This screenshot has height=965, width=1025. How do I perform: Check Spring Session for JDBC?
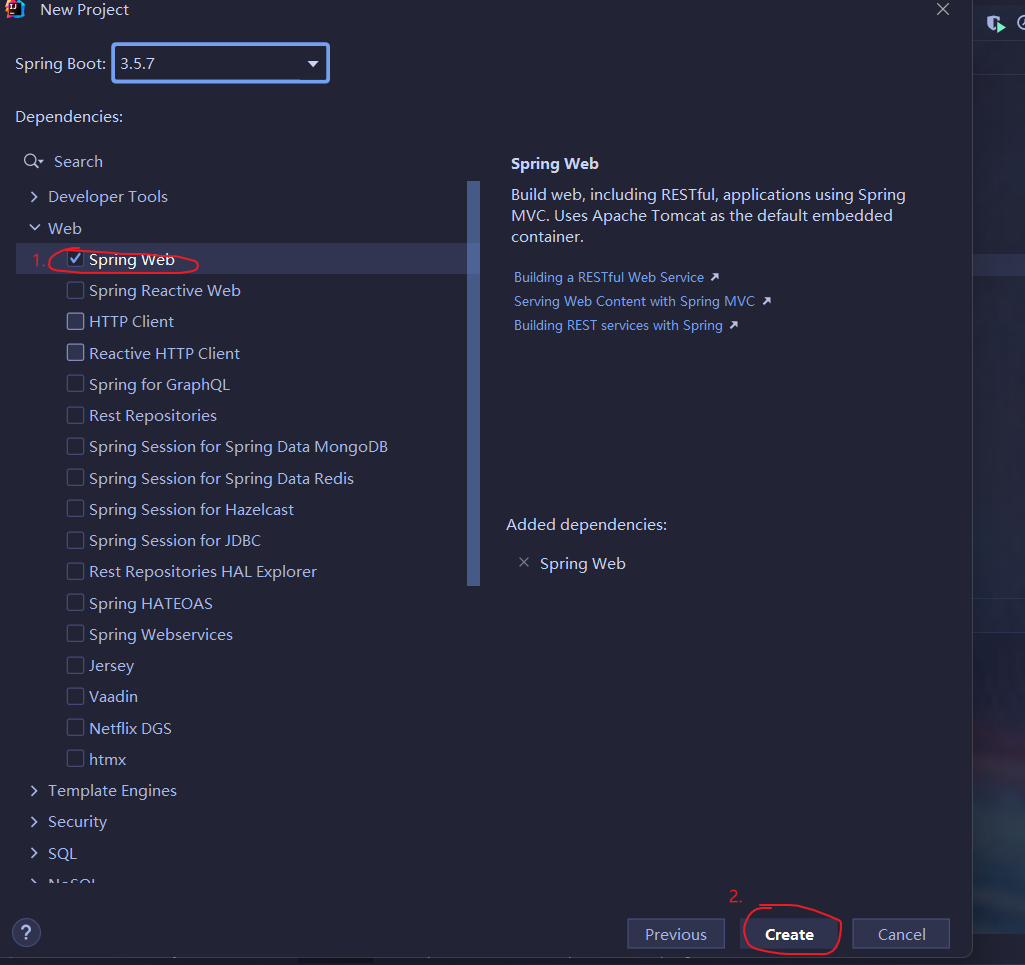pos(75,540)
